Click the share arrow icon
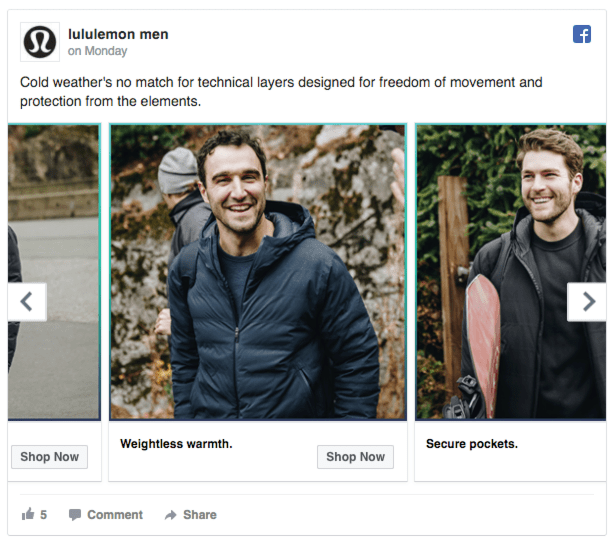 (x=171, y=515)
